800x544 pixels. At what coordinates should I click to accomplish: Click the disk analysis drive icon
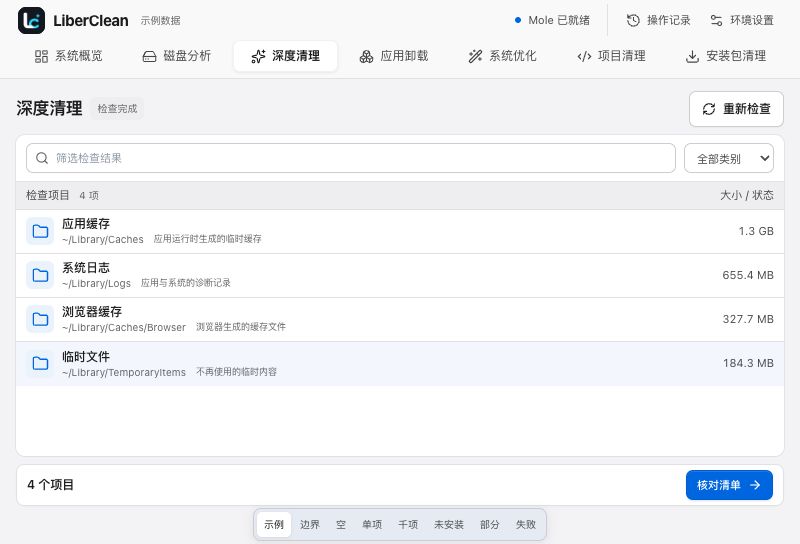[149, 56]
